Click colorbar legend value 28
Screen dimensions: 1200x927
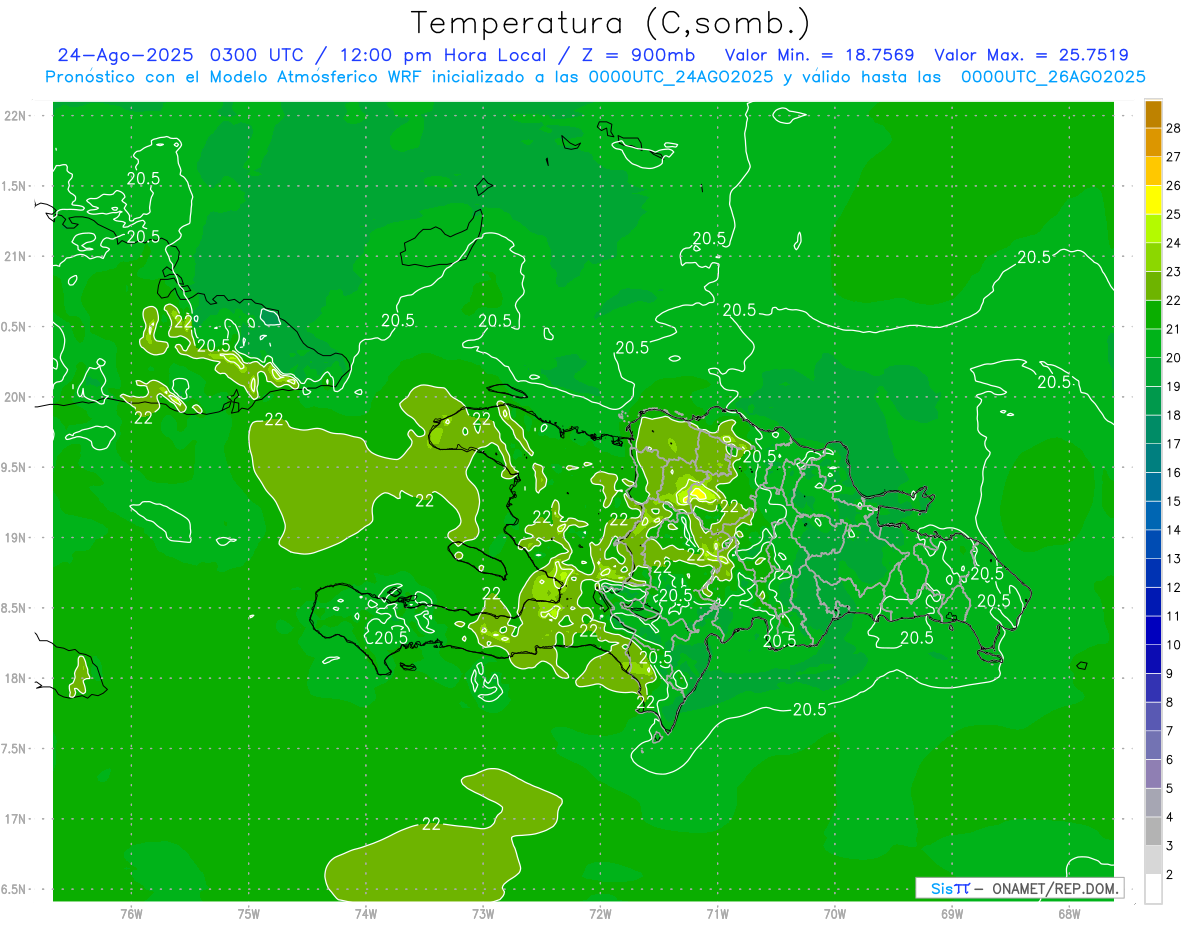click(x=1174, y=128)
